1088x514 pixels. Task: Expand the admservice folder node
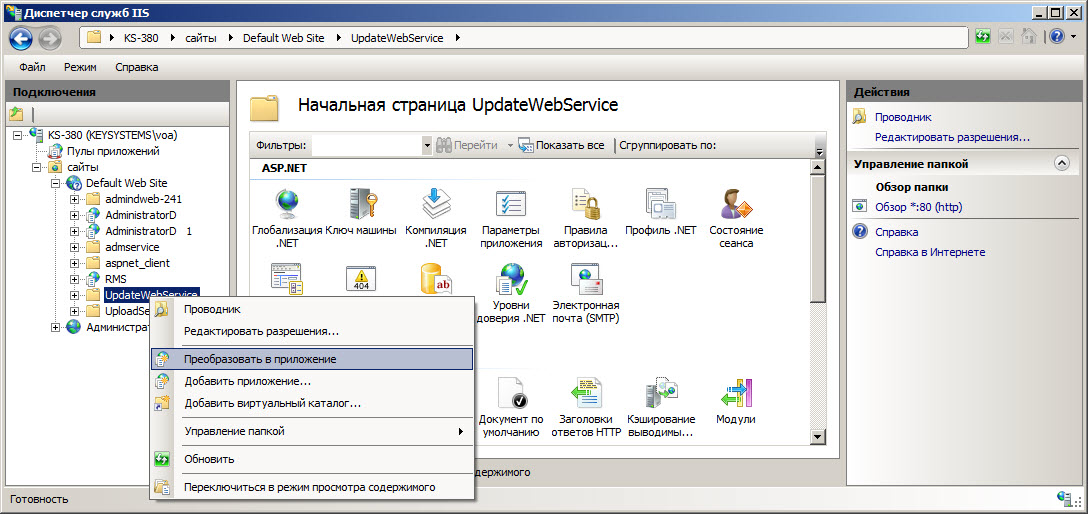(x=75, y=247)
